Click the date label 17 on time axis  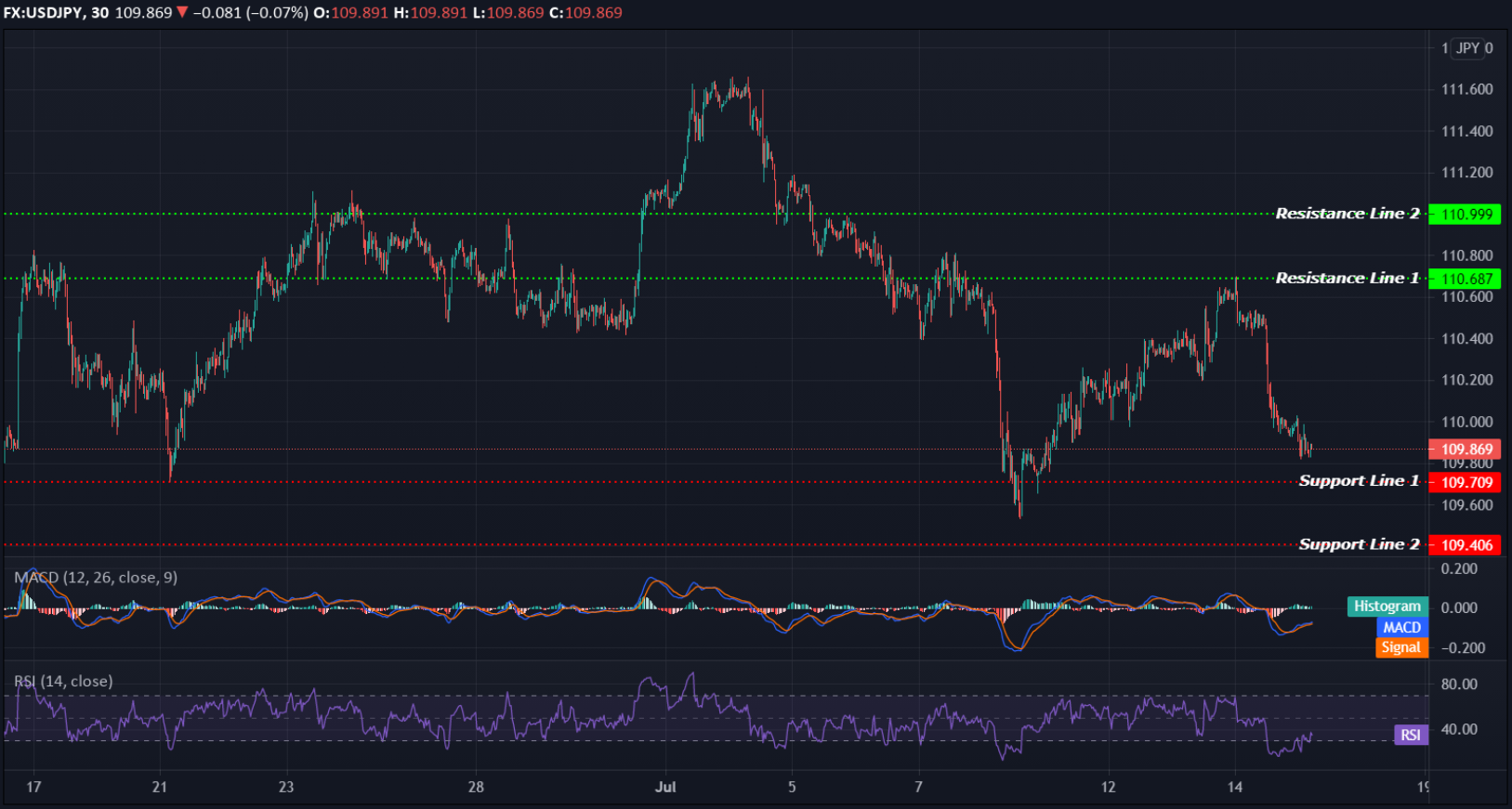[33, 787]
